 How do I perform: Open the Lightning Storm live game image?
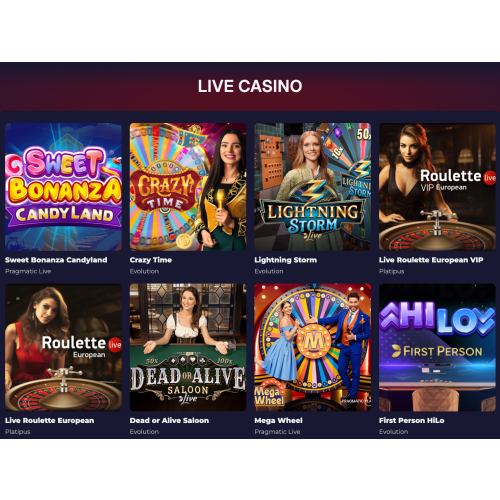coord(313,187)
